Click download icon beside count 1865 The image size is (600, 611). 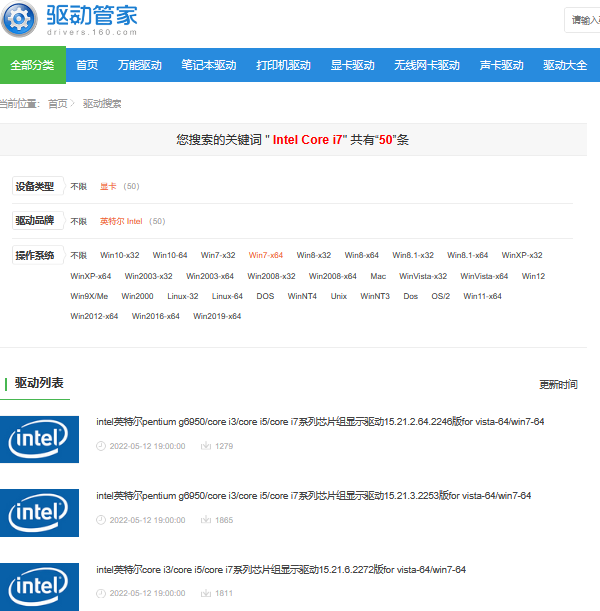[206, 520]
